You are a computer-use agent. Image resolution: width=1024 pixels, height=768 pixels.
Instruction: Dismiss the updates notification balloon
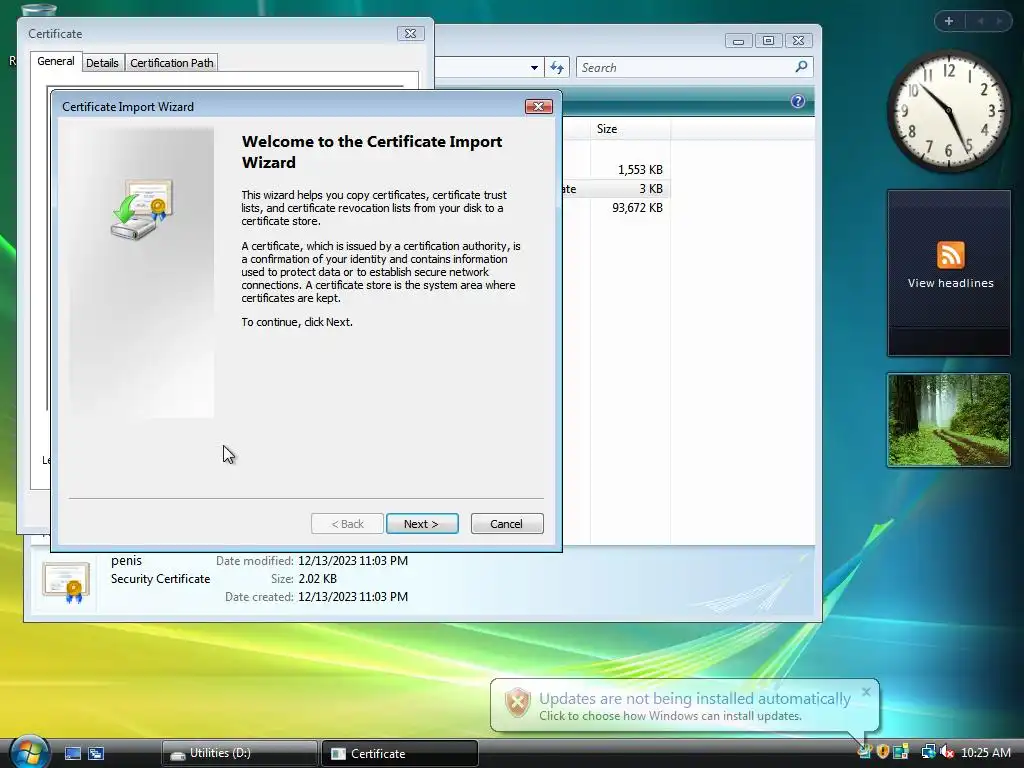[x=866, y=692]
